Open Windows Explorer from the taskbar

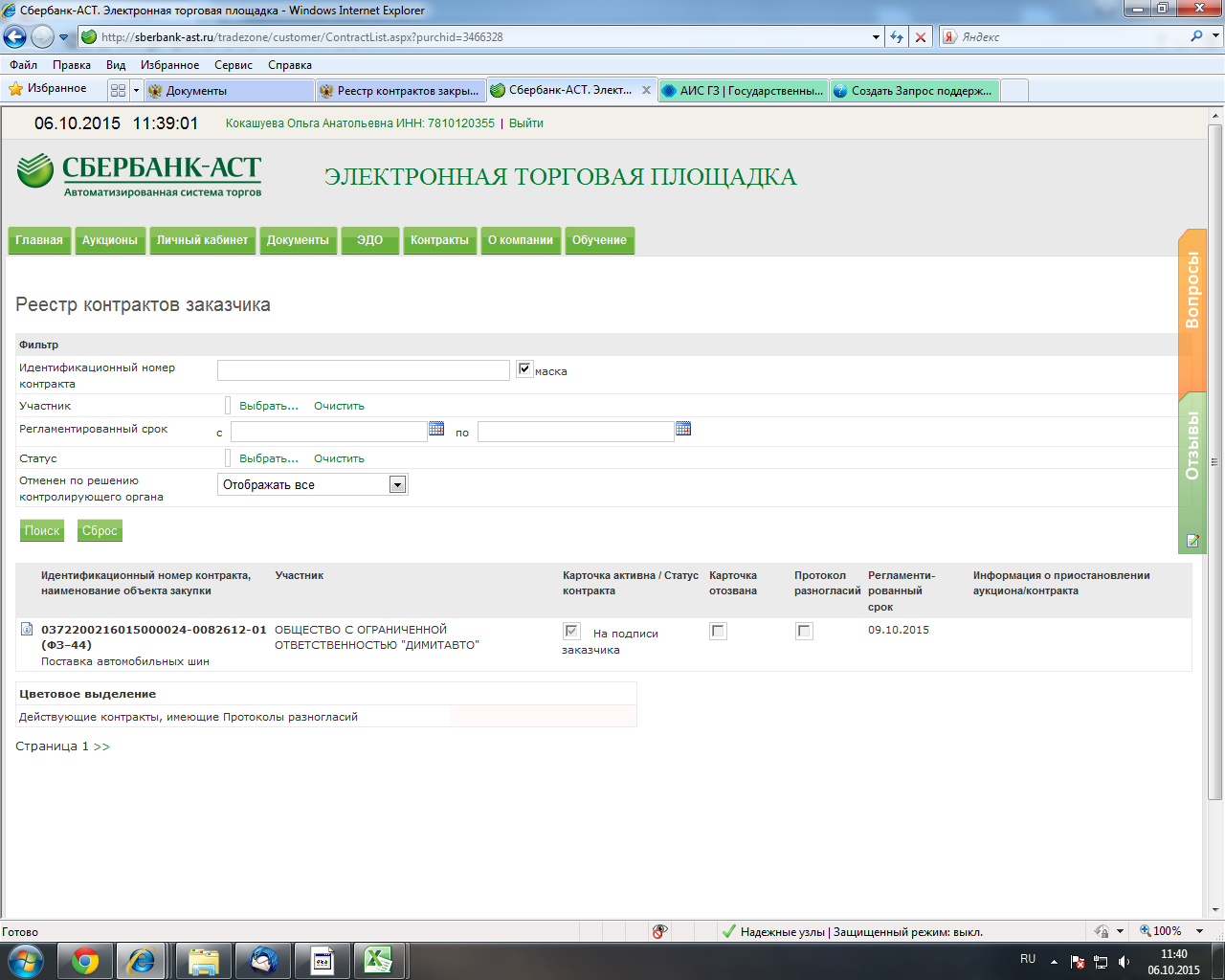click(x=204, y=960)
